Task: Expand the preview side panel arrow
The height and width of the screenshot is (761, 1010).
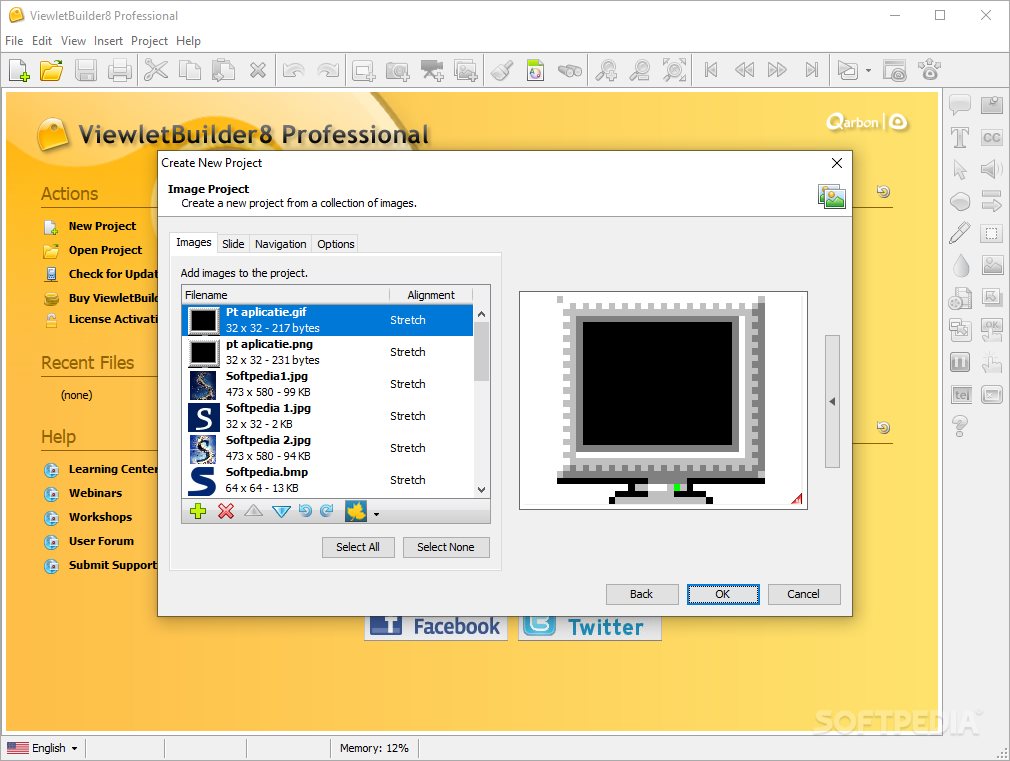Action: click(832, 401)
